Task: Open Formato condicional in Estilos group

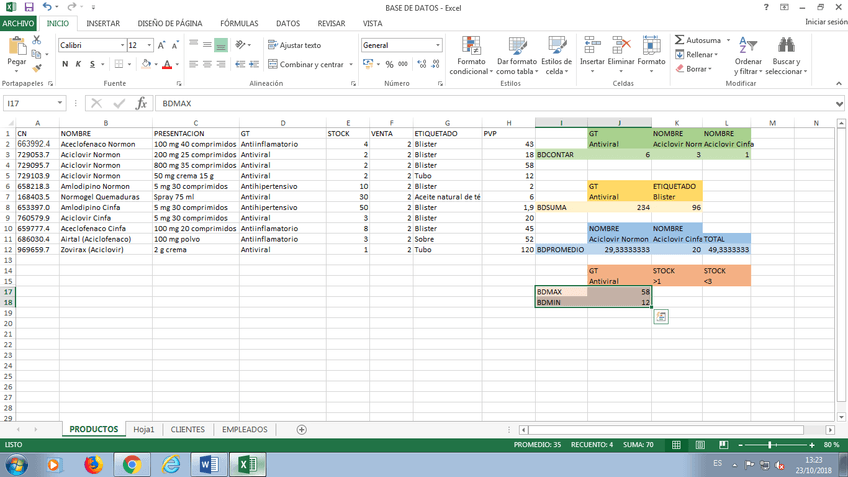Action: 471,55
